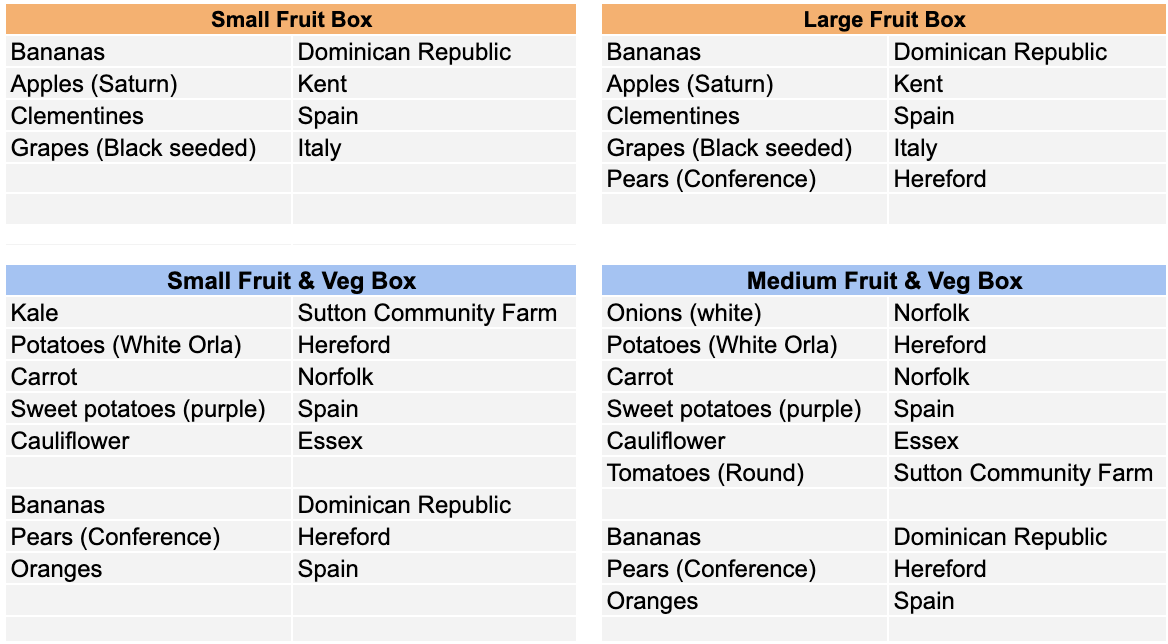Click Apples (Saturn) in Large Fruit Box
Viewport: 1168px width, 644px height.
pyautogui.click(x=745, y=83)
